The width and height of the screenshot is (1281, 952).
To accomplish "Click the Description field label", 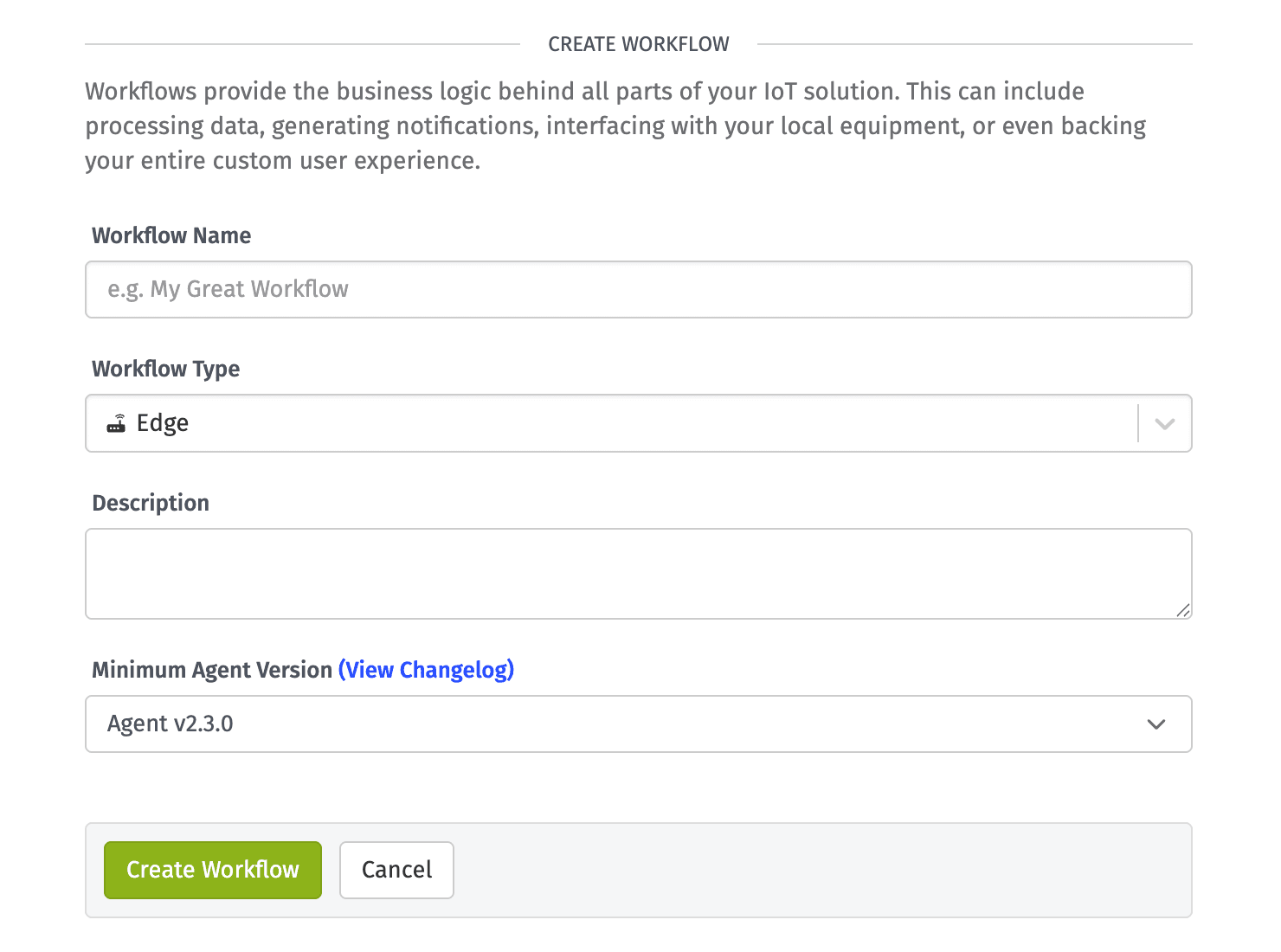I will [x=150, y=503].
